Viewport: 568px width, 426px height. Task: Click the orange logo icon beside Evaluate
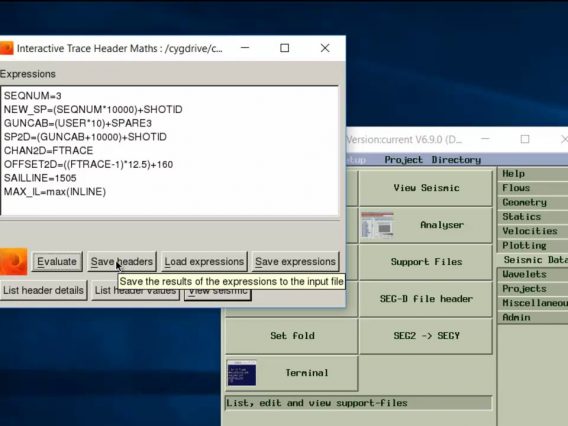13,262
